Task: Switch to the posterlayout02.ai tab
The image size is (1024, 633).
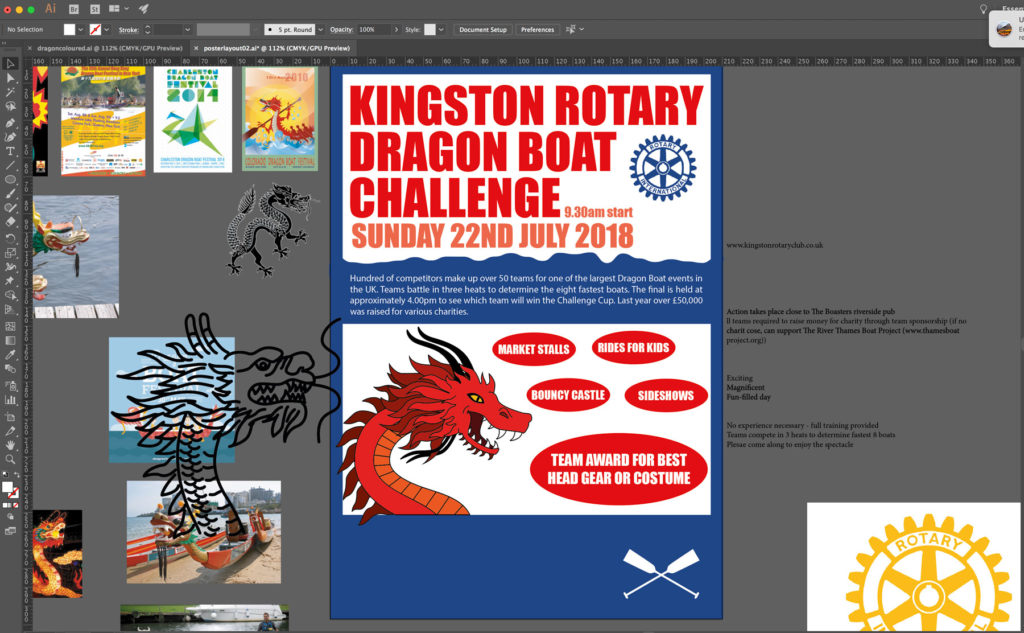Action: pyautogui.click(x=276, y=48)
